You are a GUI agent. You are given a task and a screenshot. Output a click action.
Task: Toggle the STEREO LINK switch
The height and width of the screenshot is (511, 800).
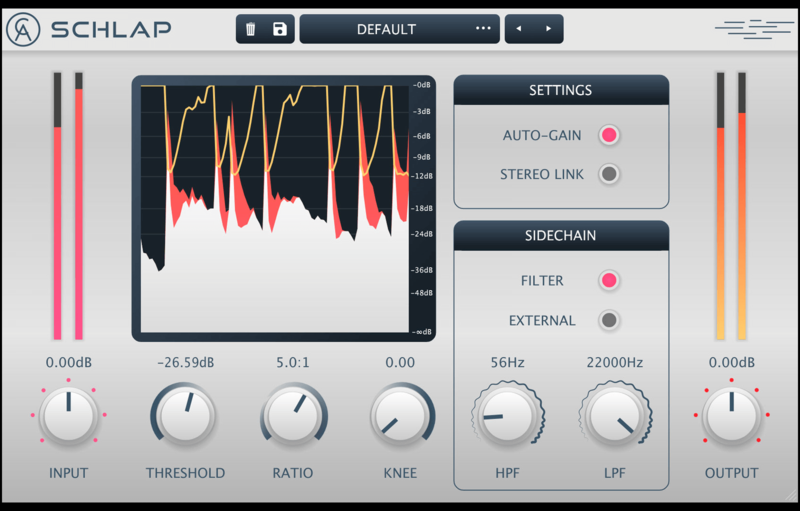click(x=609, y=174)
